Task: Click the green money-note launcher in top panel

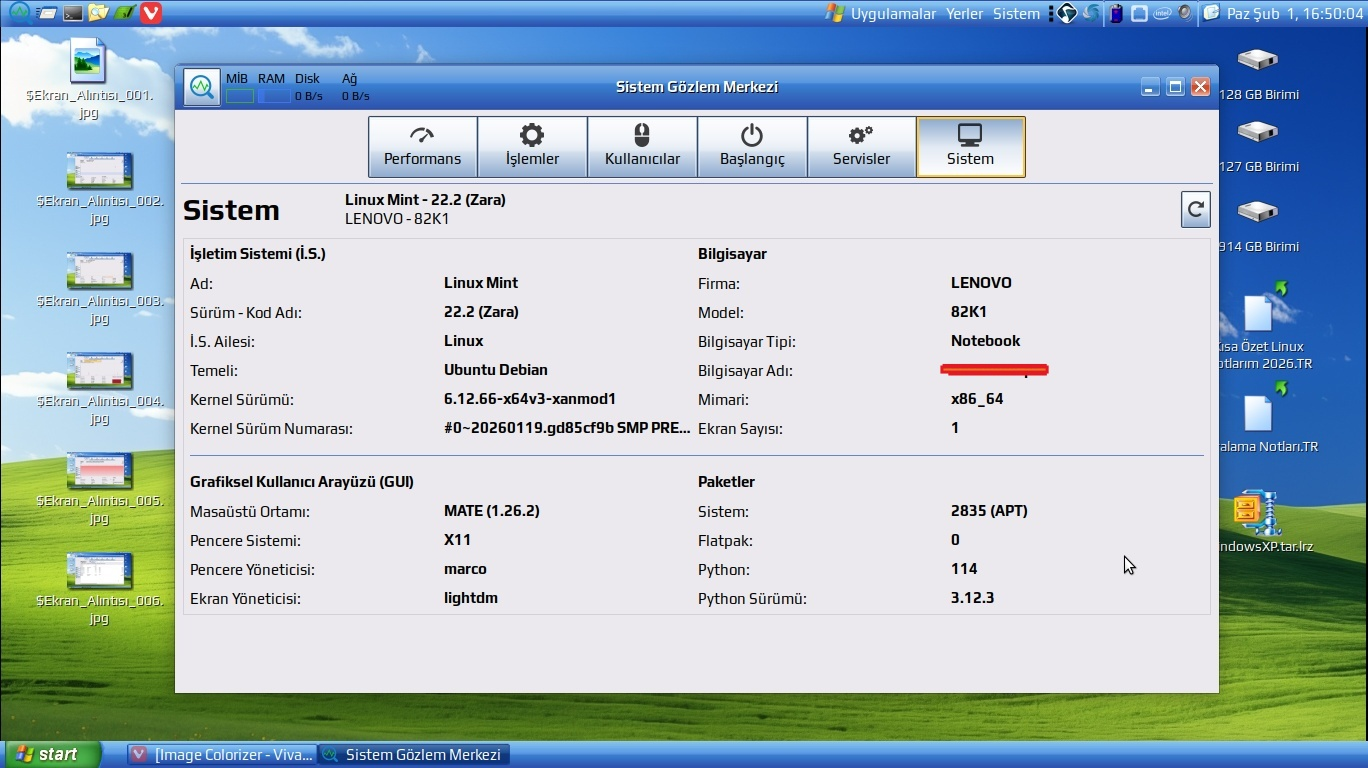Action: (x=124, y=13)
